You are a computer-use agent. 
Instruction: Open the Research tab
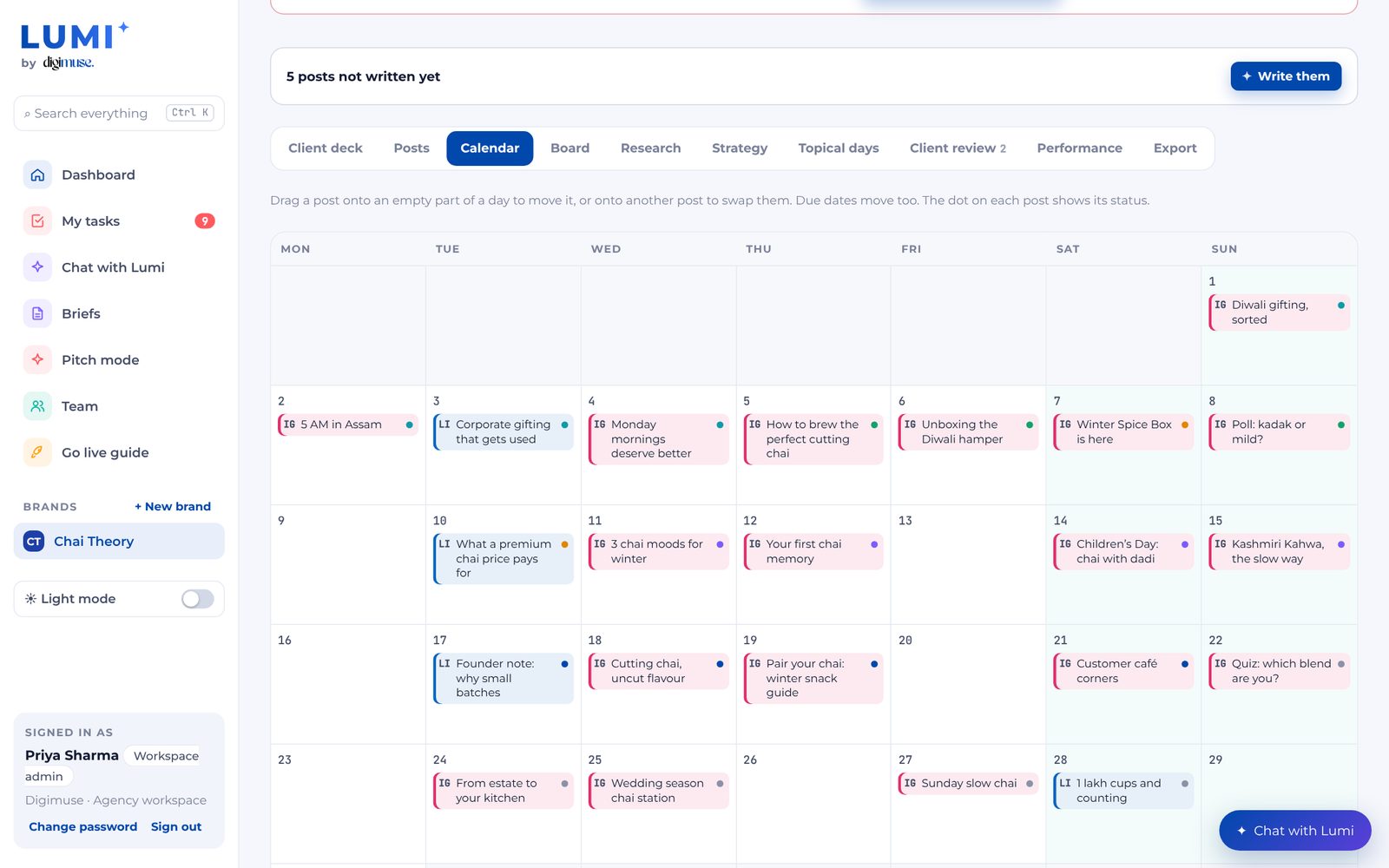click(650, 148)
